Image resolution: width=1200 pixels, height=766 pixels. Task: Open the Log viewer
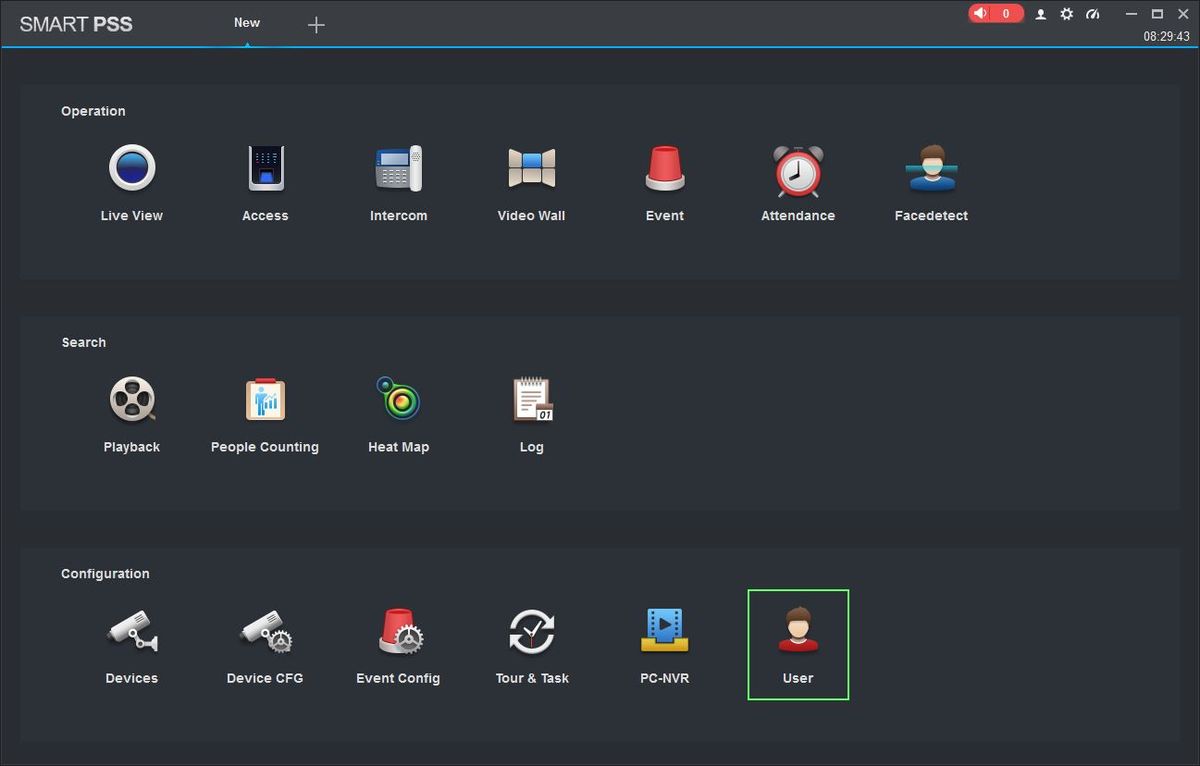(x=531, y=400)
